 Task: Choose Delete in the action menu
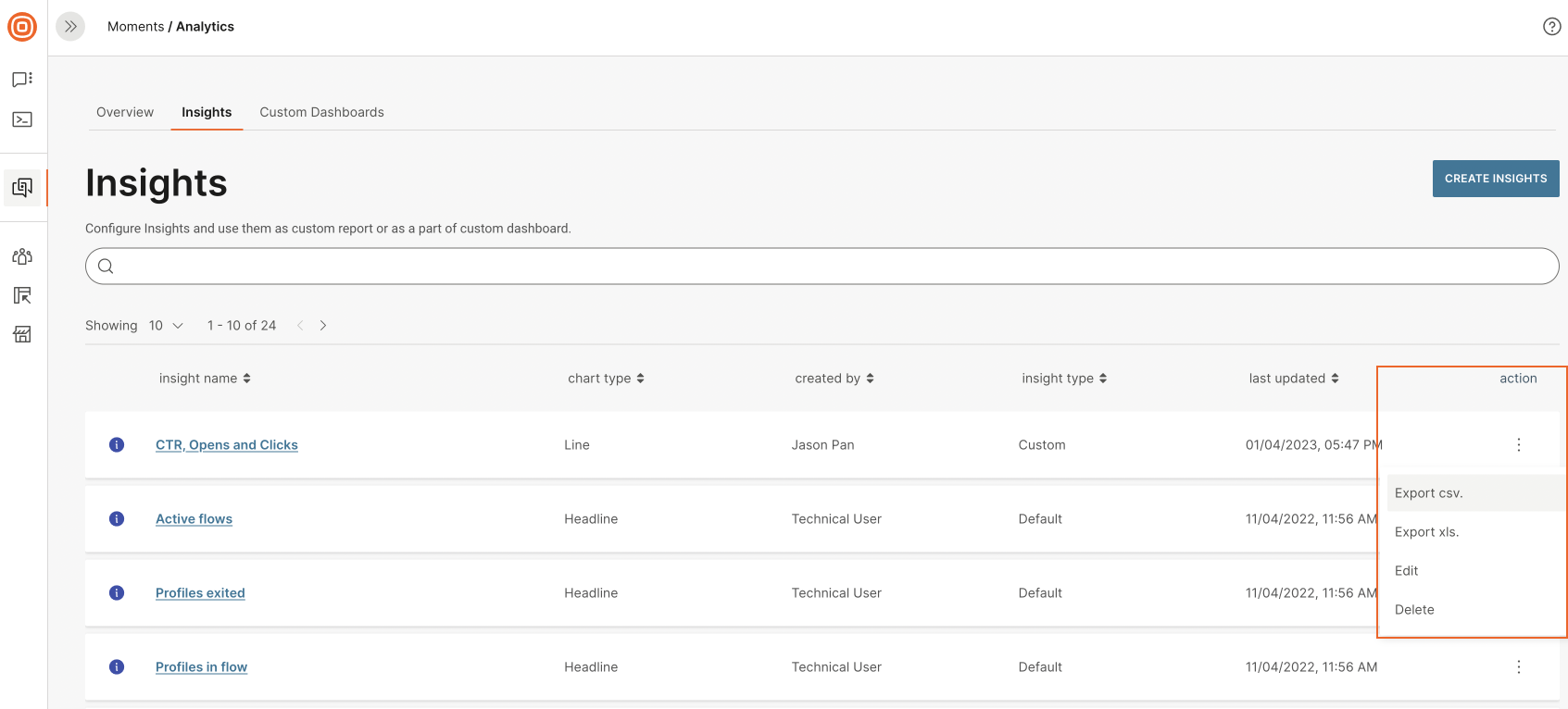click(1414, 610)
